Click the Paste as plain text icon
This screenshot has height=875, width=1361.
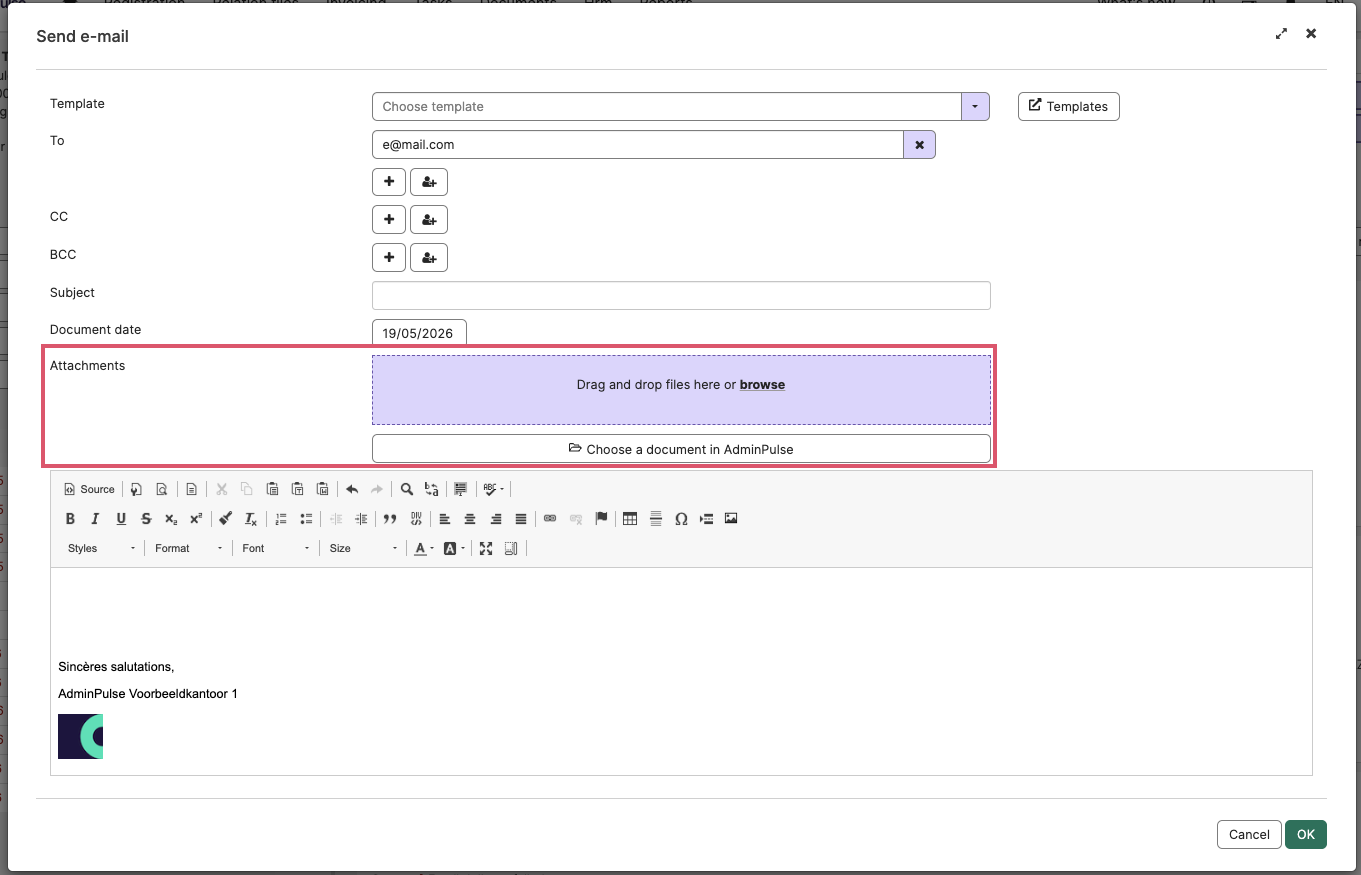[x=297, y=489]
